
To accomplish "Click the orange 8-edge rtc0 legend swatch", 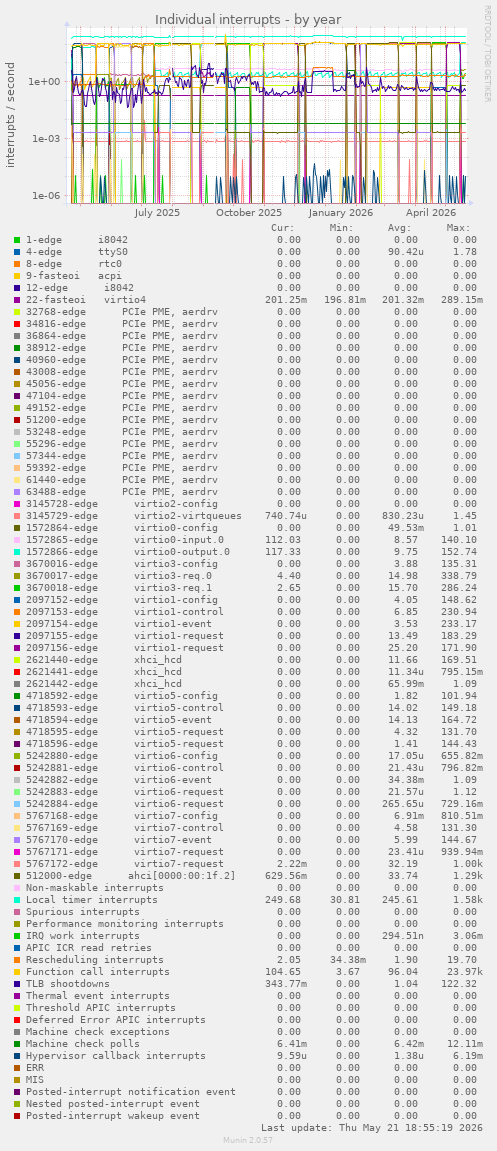I will click(x=17, y=264).
